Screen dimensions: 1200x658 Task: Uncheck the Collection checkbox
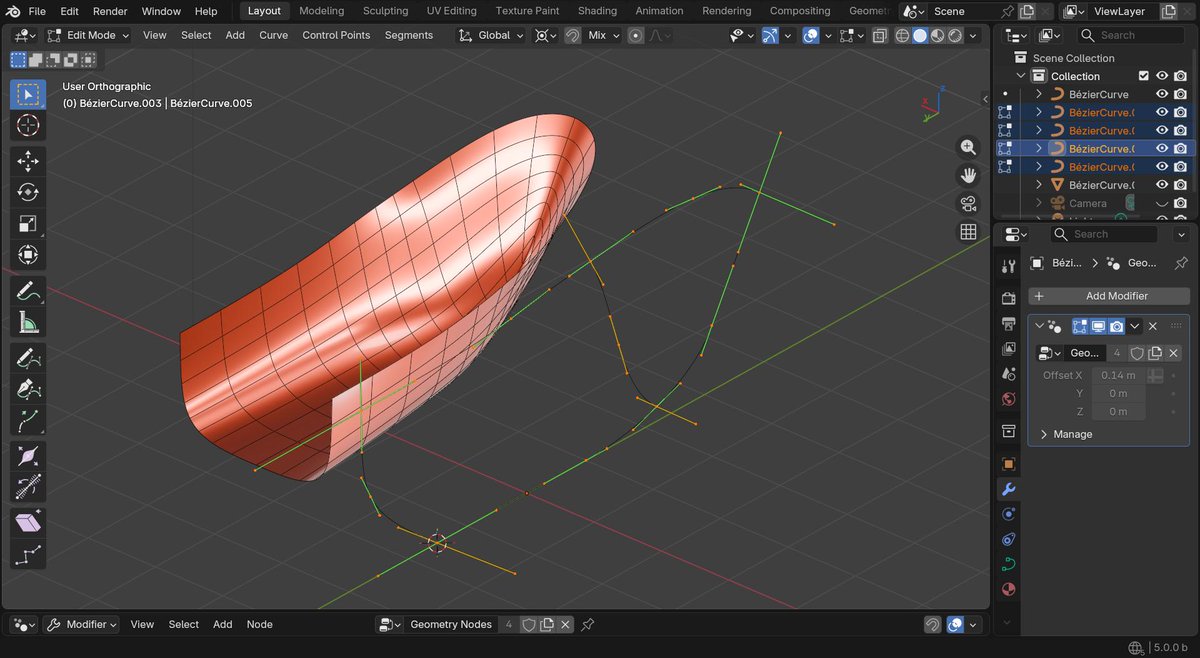(1144, 75)
